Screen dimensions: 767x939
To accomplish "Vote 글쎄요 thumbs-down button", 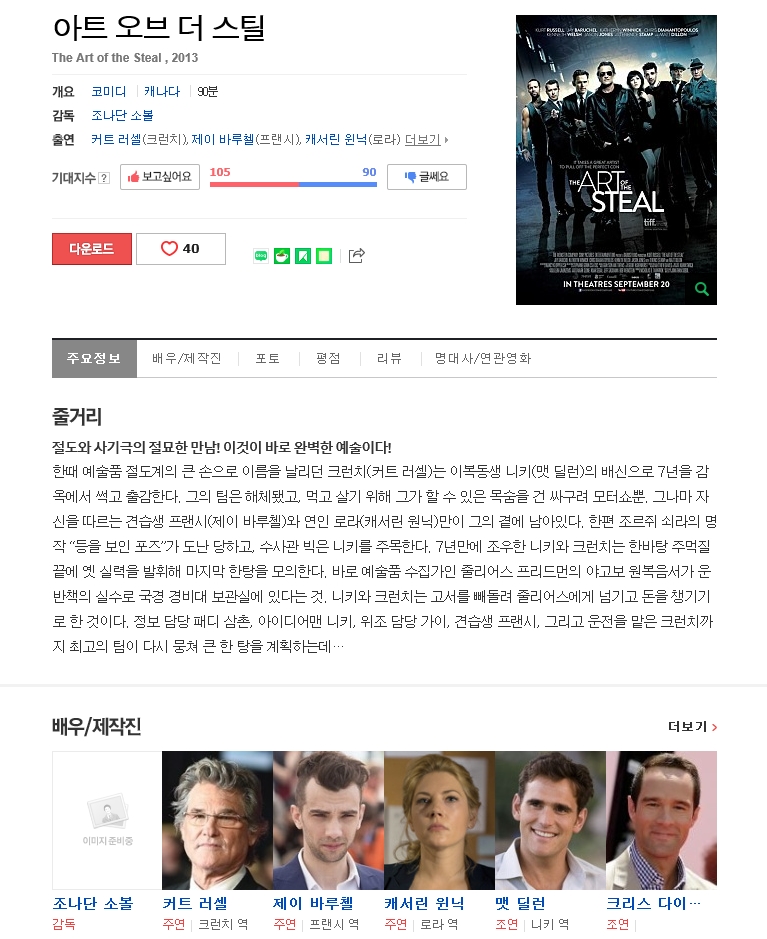I will pos(427,177).
